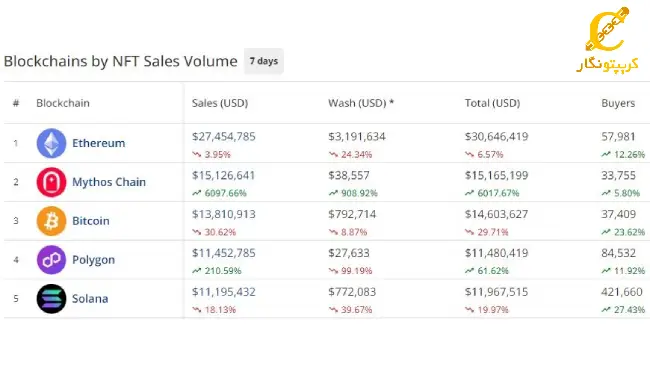Click Mythos Chain sales uptrend arrow icon

[x=196, y=193]
